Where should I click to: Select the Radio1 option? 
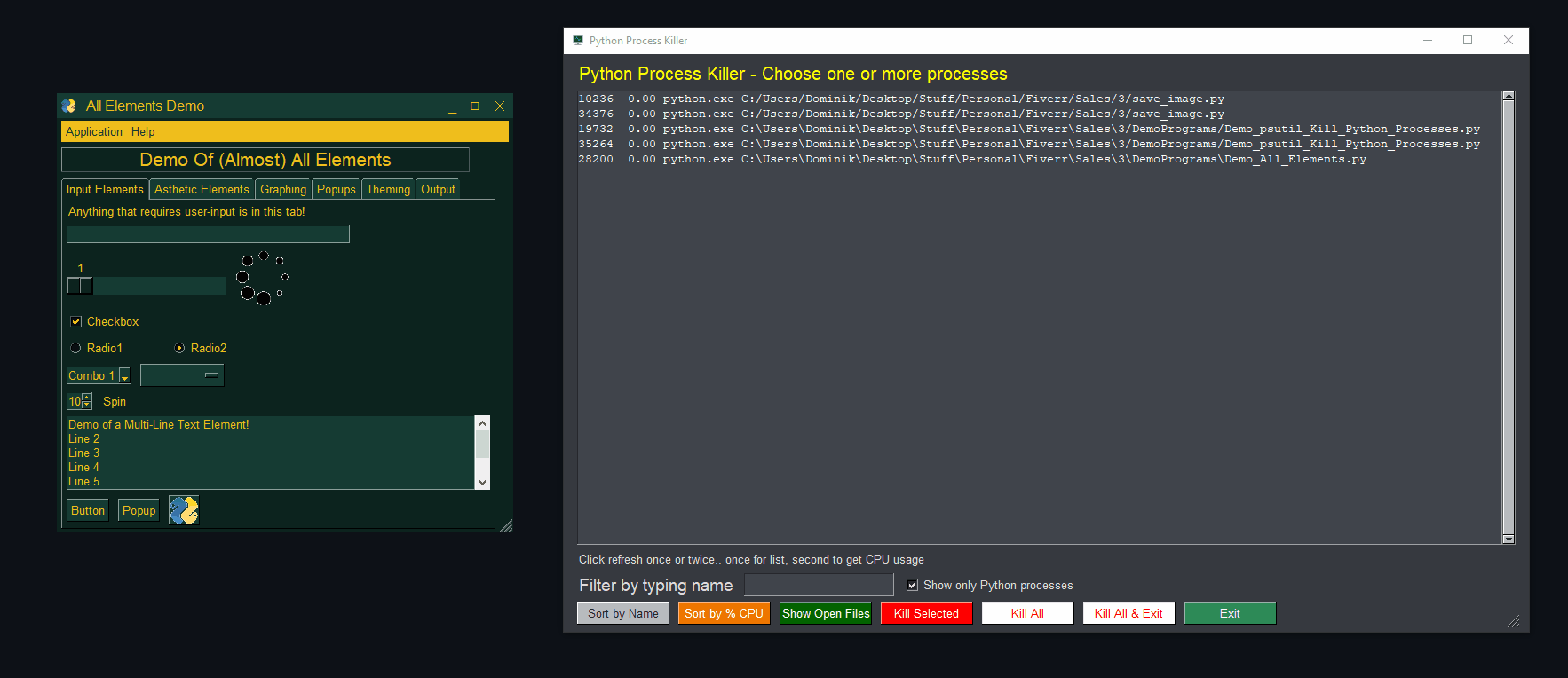76,349
